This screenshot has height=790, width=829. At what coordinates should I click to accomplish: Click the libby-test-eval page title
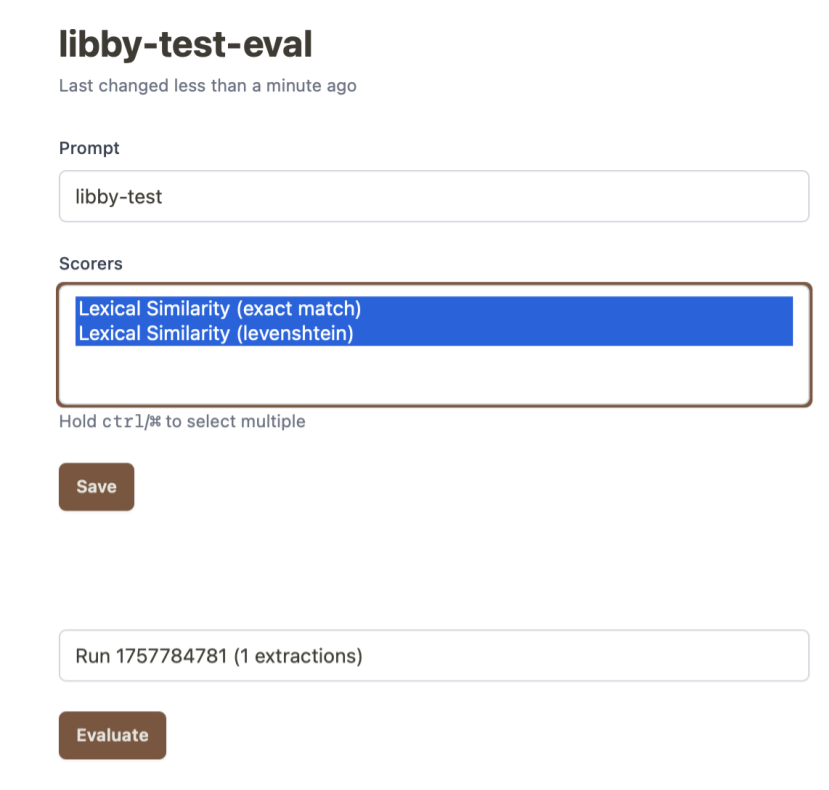click(185, 44)
